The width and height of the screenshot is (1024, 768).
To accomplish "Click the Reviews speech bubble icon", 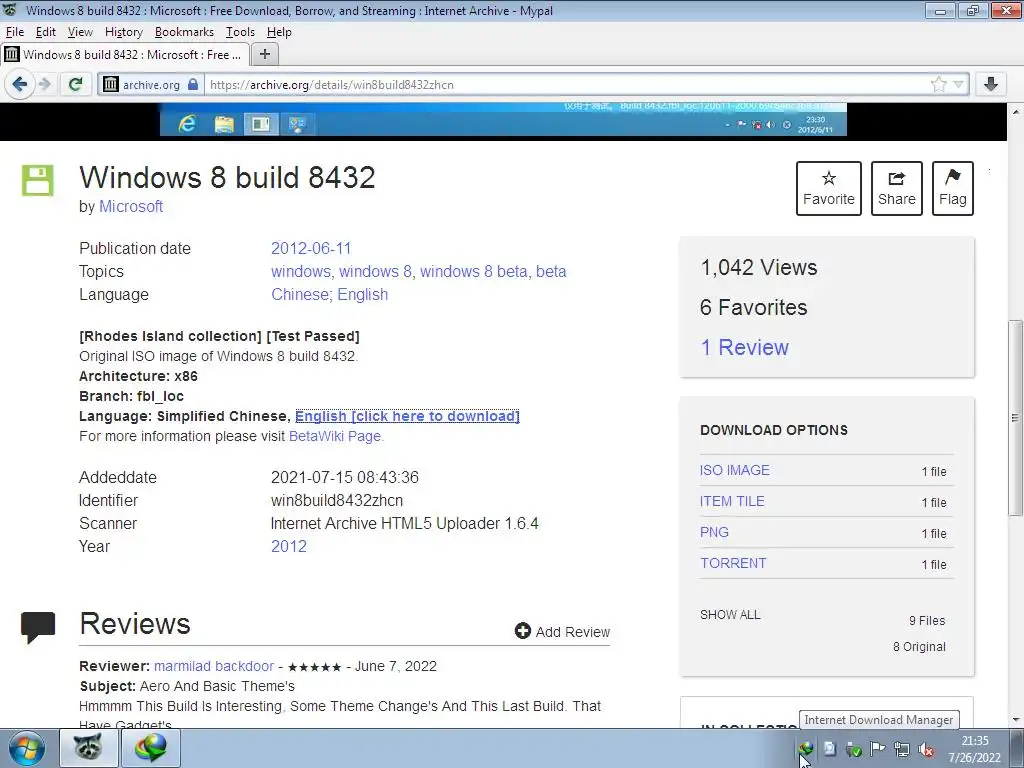I will [x=38, y=627].
